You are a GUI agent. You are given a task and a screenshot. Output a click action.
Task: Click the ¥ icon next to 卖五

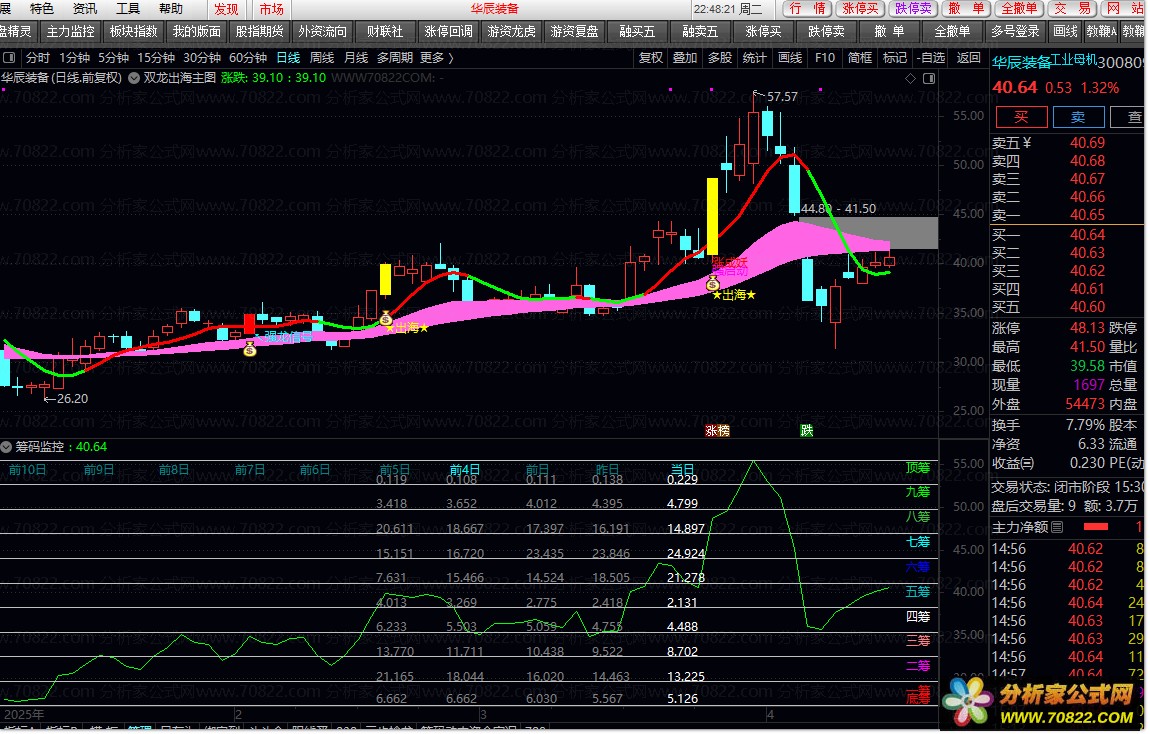[x=1026, y=142]
